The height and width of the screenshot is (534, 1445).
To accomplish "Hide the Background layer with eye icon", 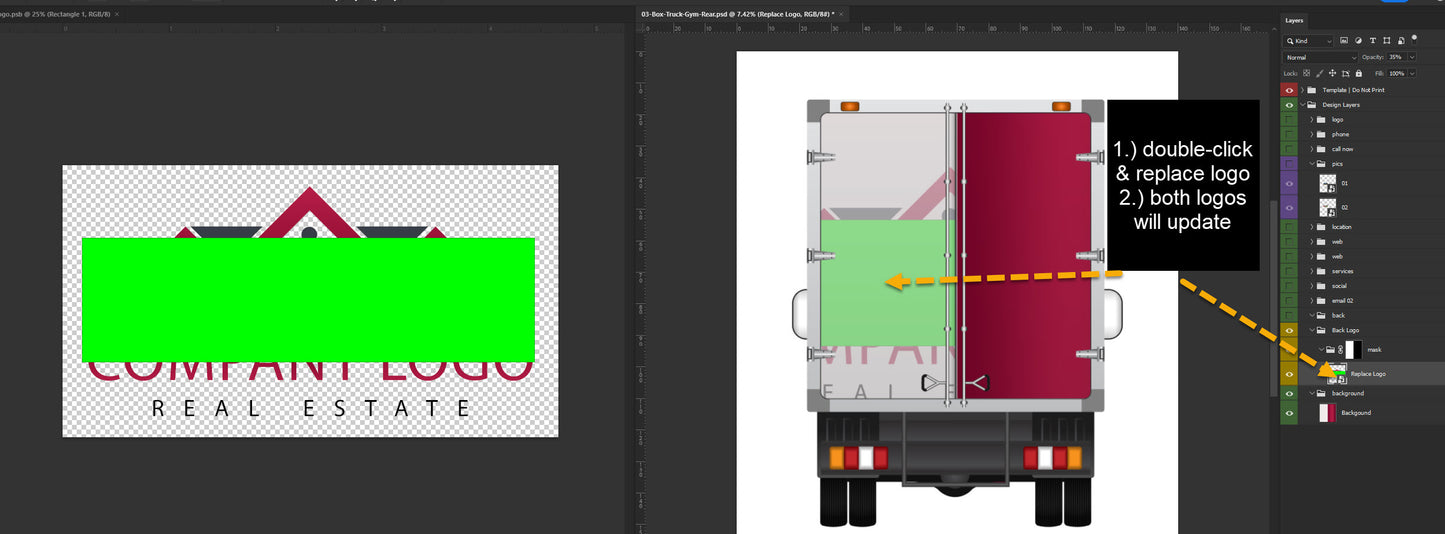I will click(1289, 413).
